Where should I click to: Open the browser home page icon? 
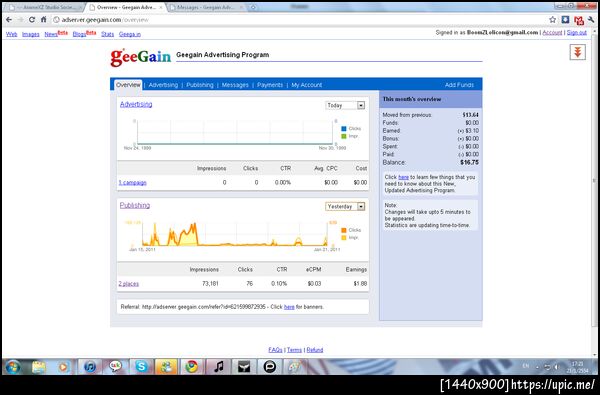(x=44, y=20)
